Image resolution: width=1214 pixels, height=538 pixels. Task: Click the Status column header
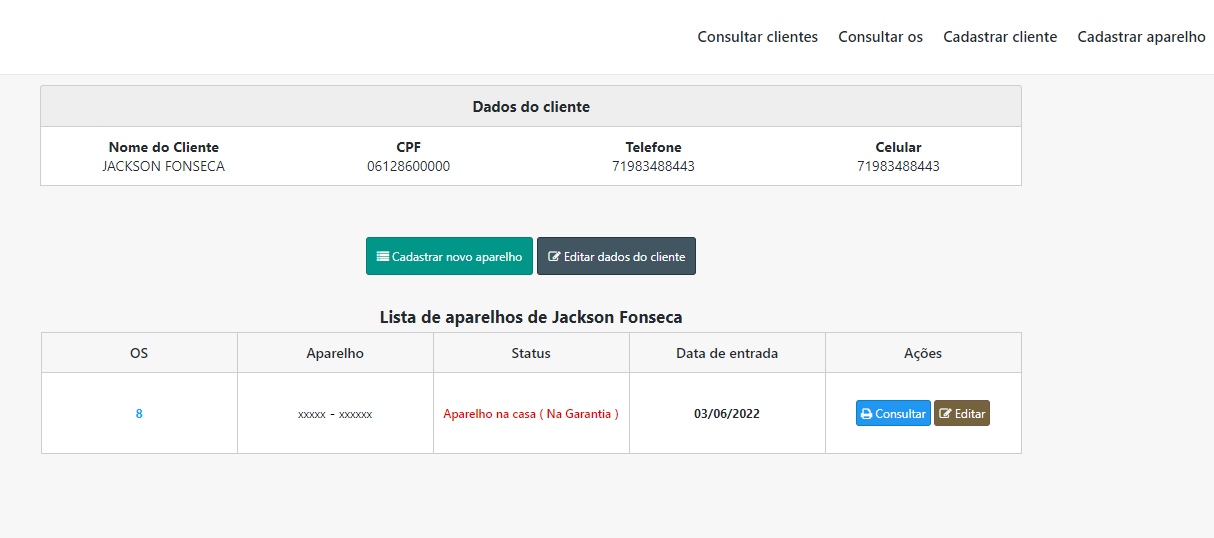coord(531,353)
